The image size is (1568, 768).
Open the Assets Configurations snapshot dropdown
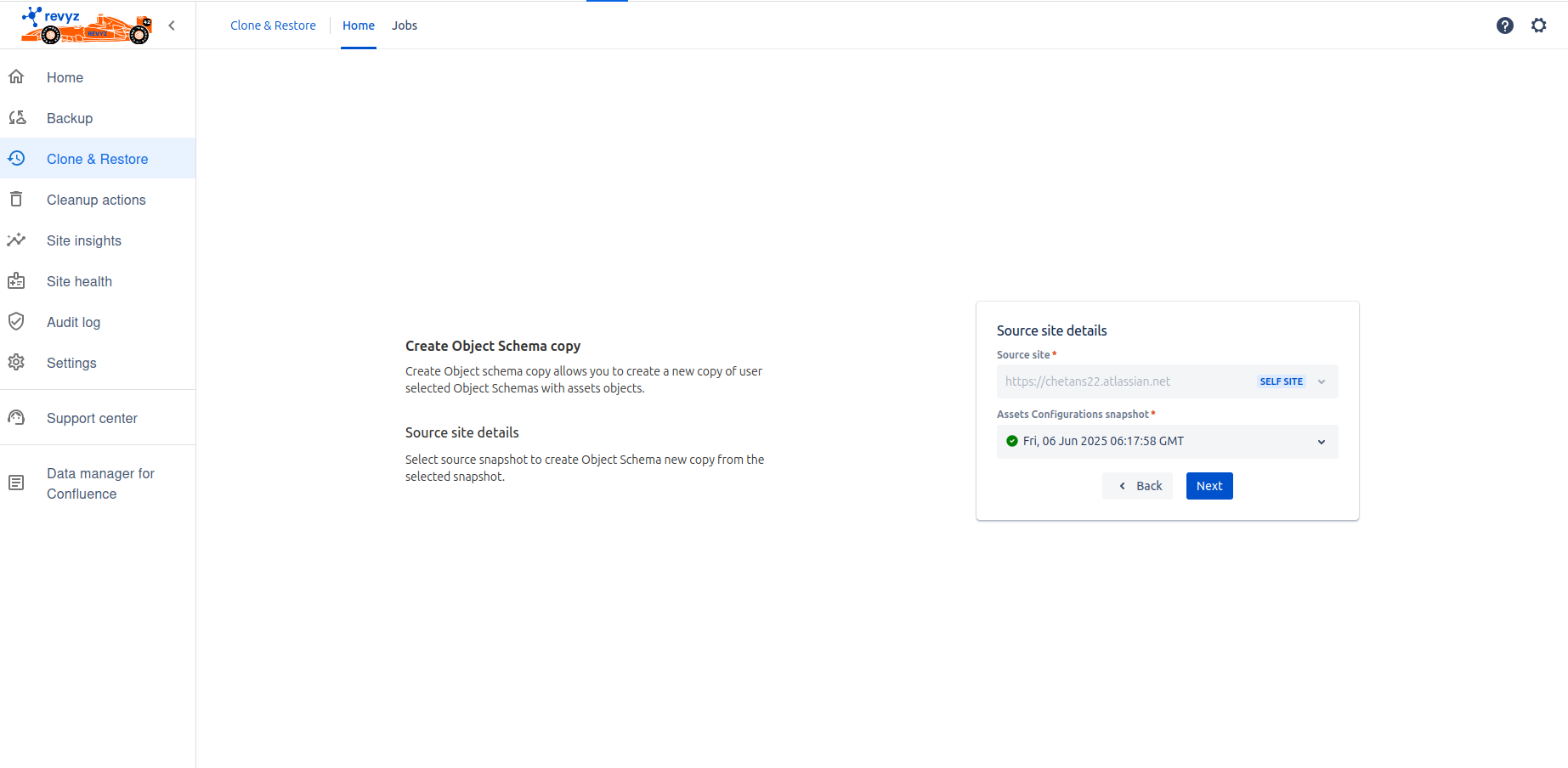tap(1321, 442)
